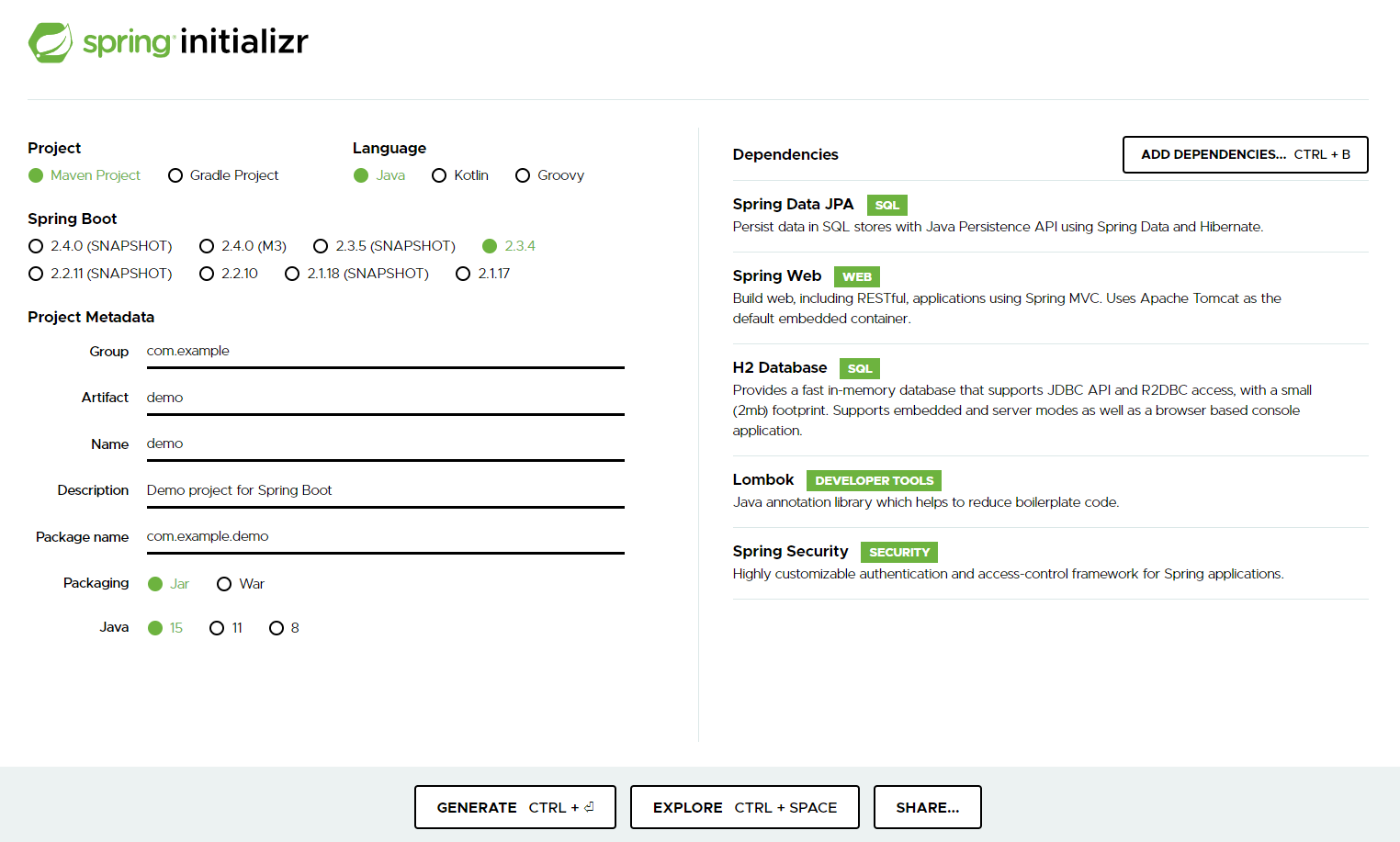Click the Dependencies section heading
This screenshot has height=842, width=1400.
(785, 154)
